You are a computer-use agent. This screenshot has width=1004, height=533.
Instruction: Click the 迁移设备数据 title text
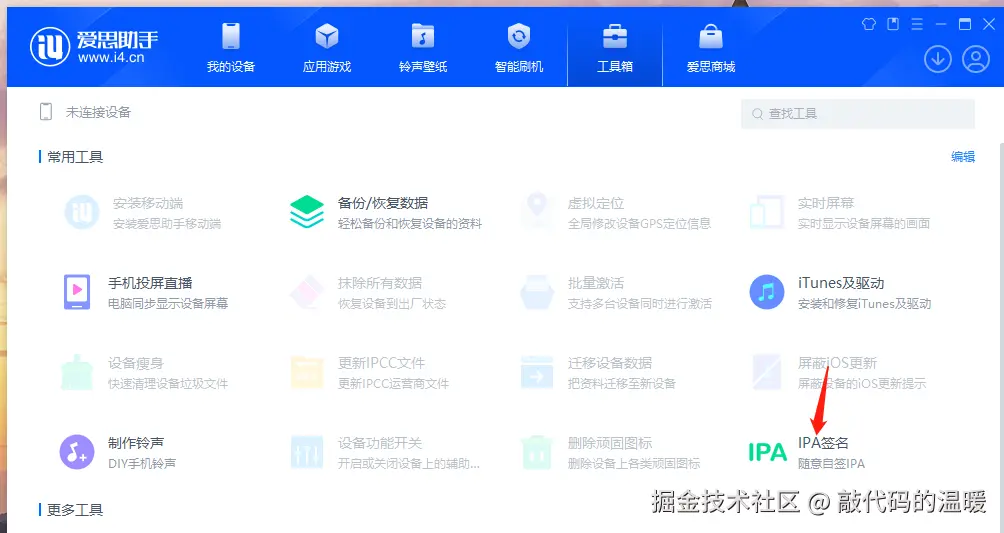610,363
